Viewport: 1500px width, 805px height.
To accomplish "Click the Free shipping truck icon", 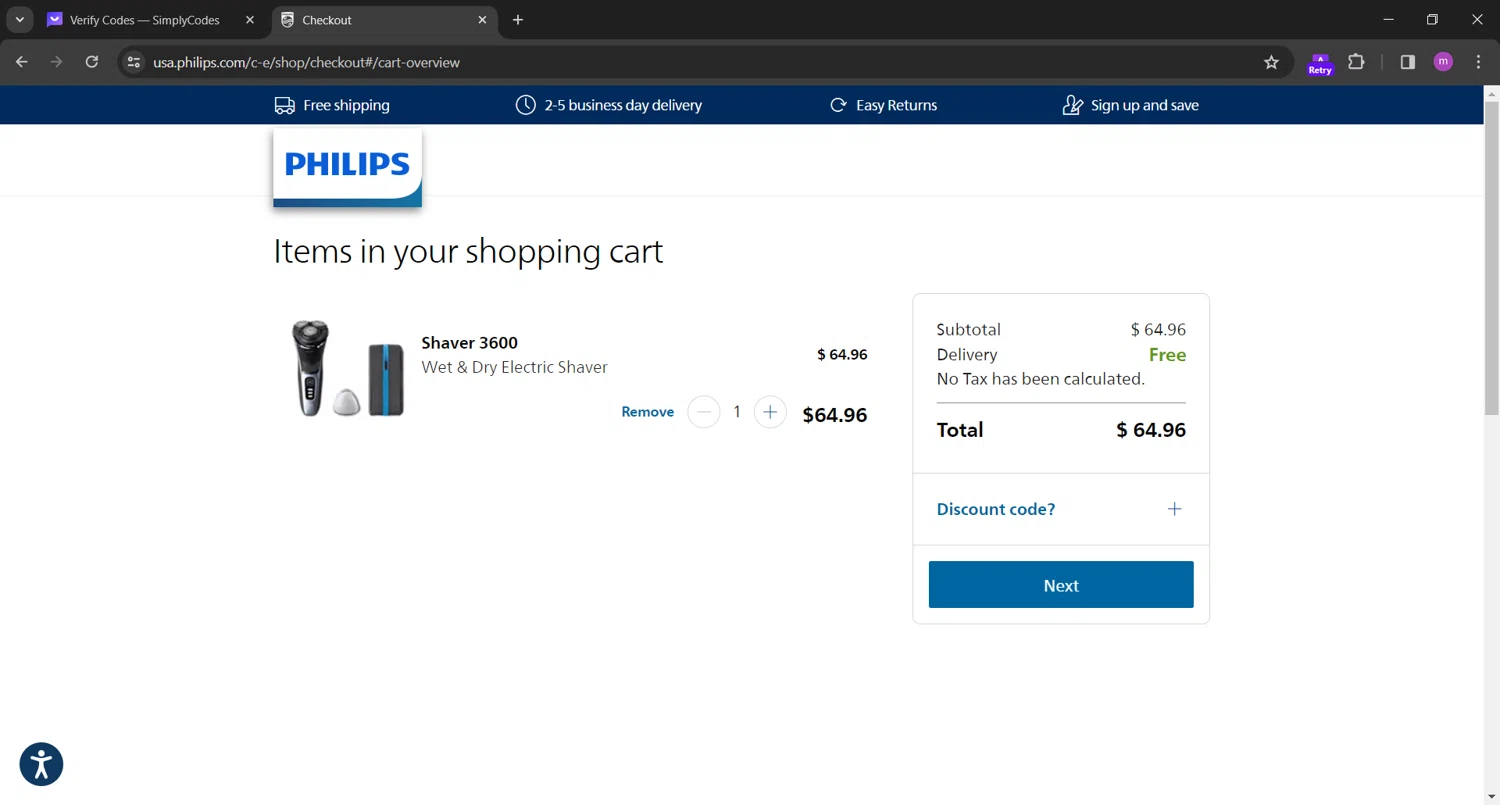I will 285,105.
